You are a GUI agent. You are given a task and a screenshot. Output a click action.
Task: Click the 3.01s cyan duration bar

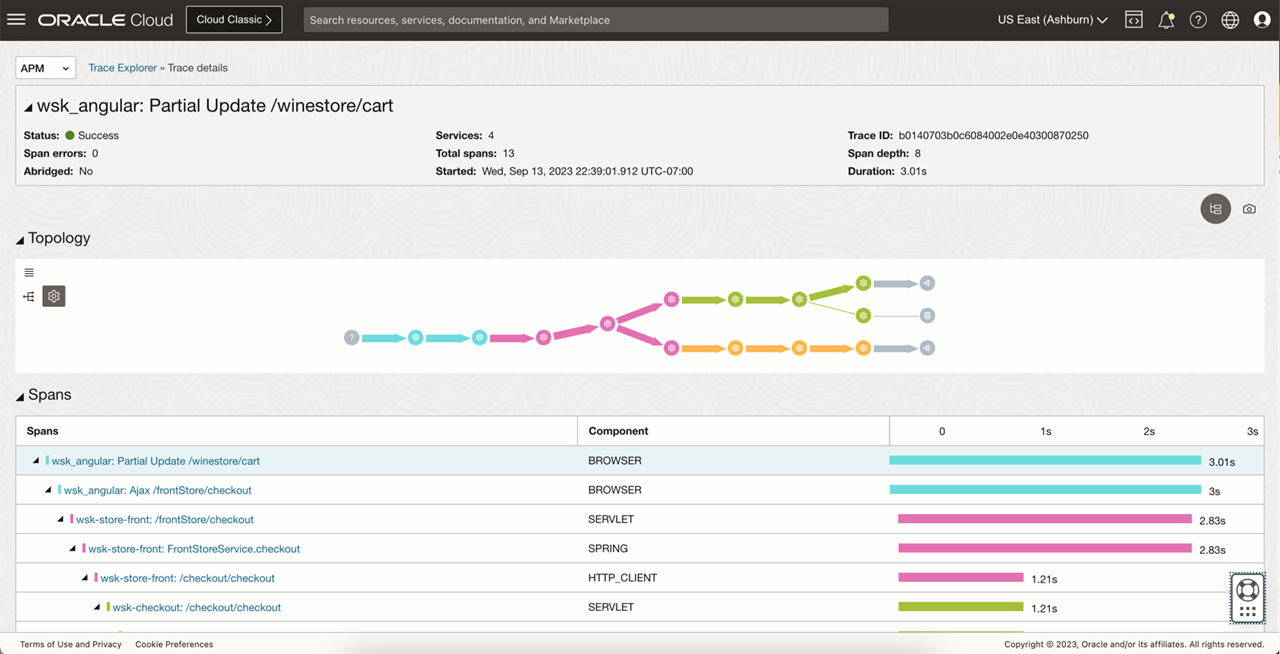pyautogui.click(x=1045, y=461)
